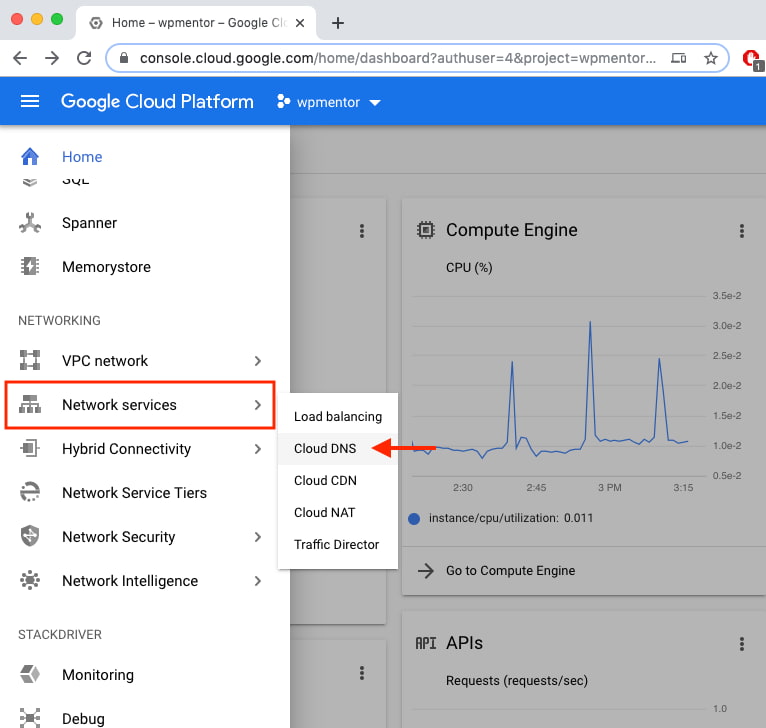Viewport: 766px width, 728px height.
Task: Bookmark this page with the star icon
Action: 711,58
